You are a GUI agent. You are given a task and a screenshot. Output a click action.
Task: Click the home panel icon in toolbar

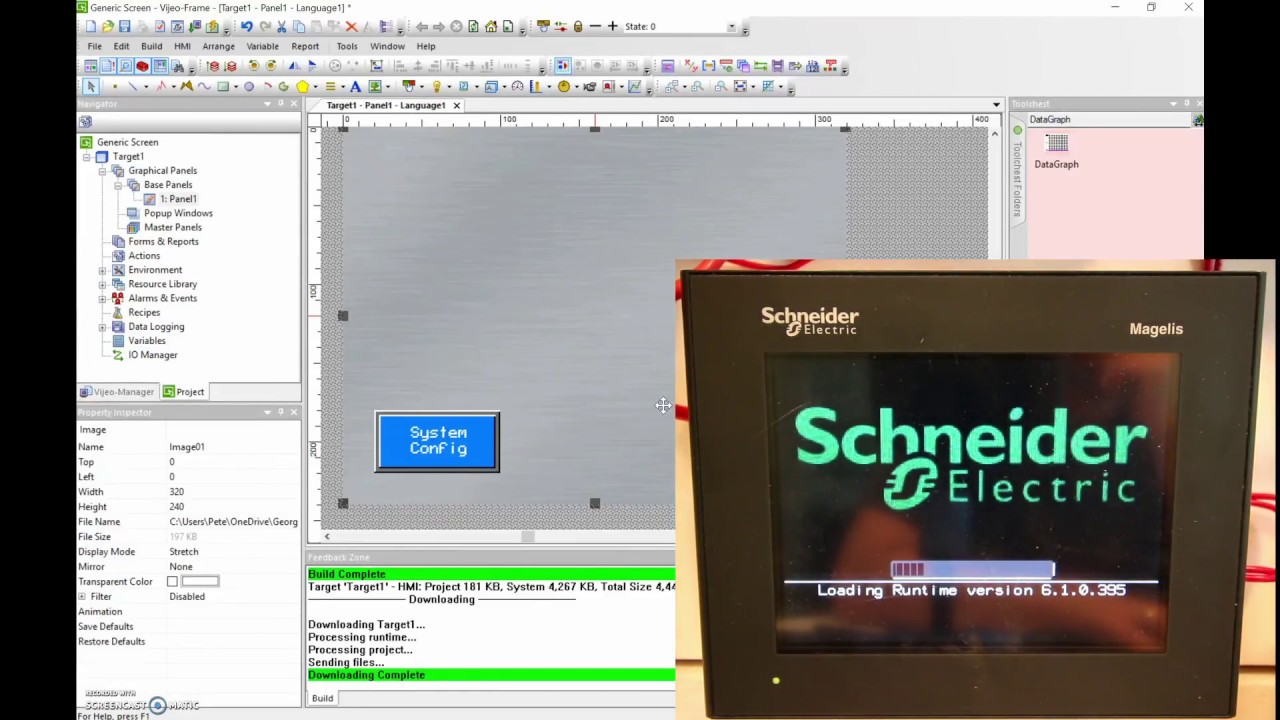click(x=490, y=27)
